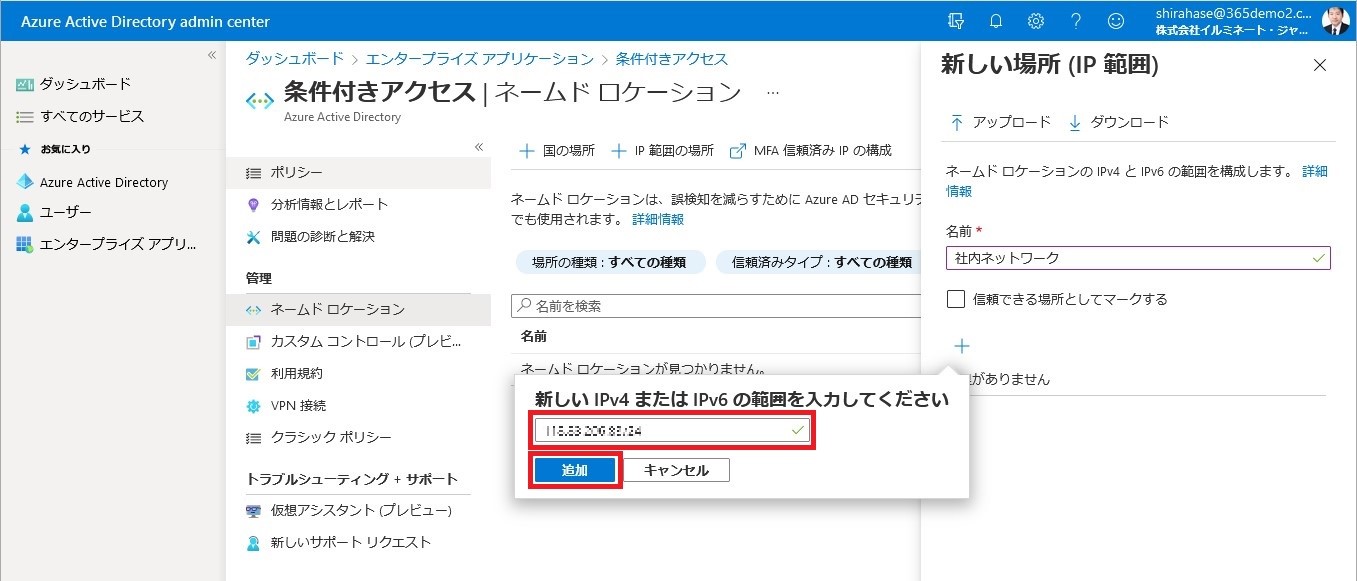This screenshot has height=581, width=1357.
Task: Go to 条件付きアクセス breadcrumb
Action: pyautogui.click(x=672, y=59)
